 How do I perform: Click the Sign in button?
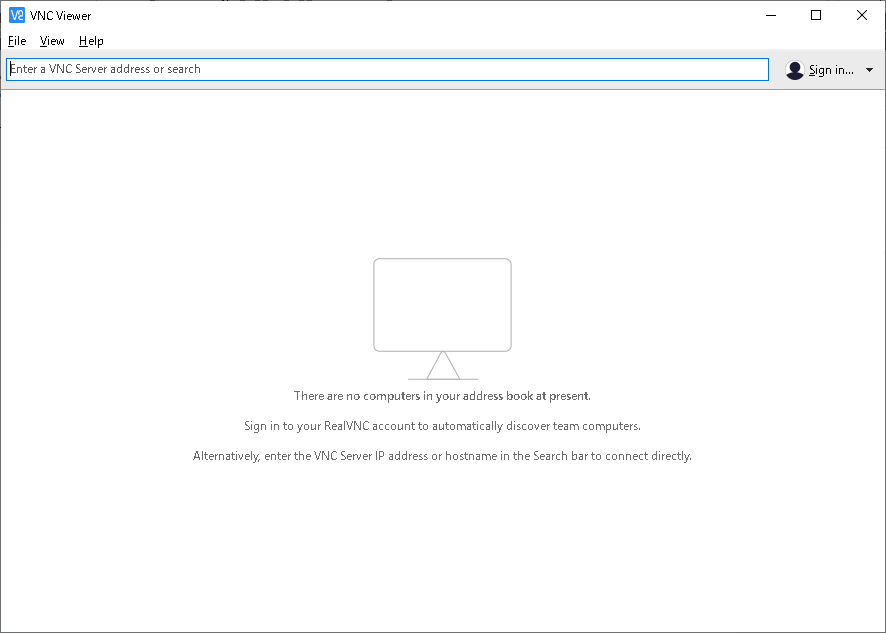(831, 70)
